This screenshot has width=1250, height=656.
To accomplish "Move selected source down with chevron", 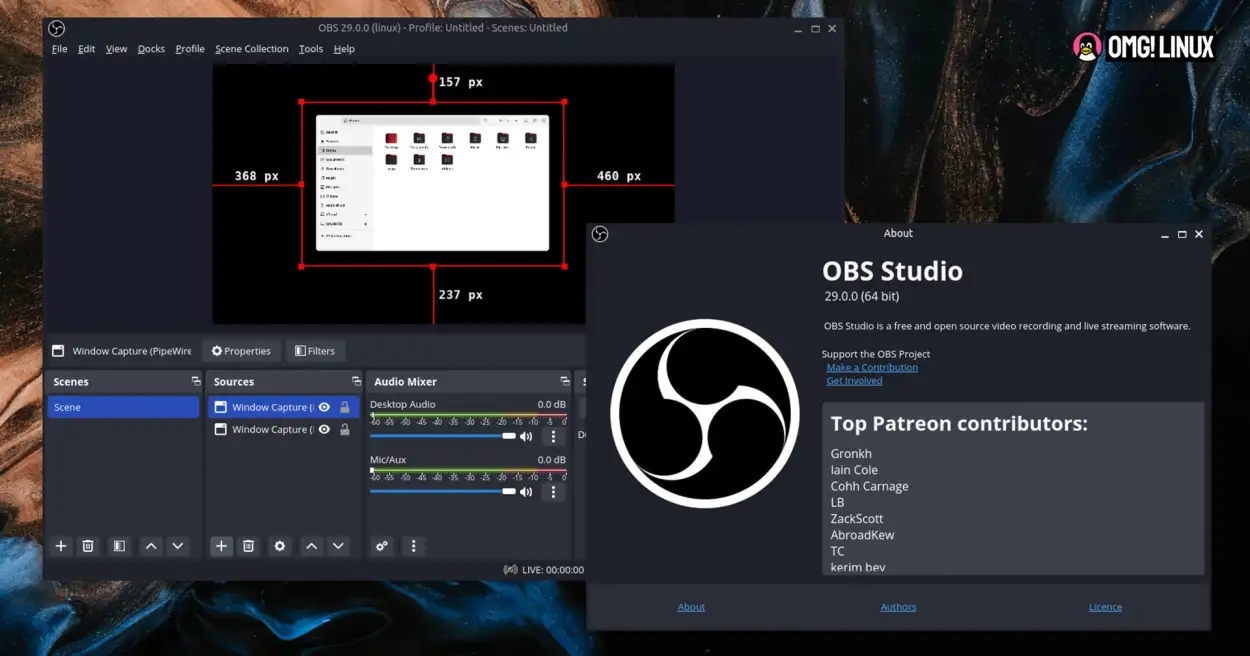I will point(339,546).
